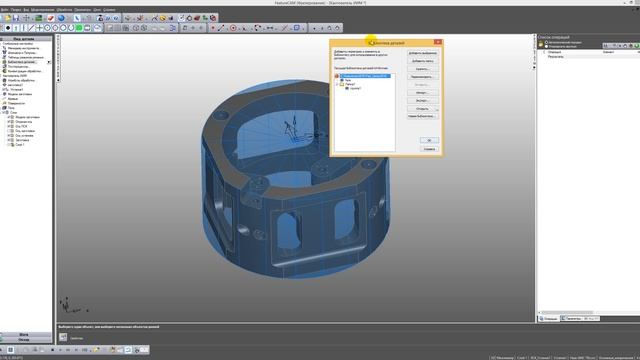Screen dimensions: 640x360
Task: Click the 'Импорт...' button in dialog
Action: click(423, 93)
